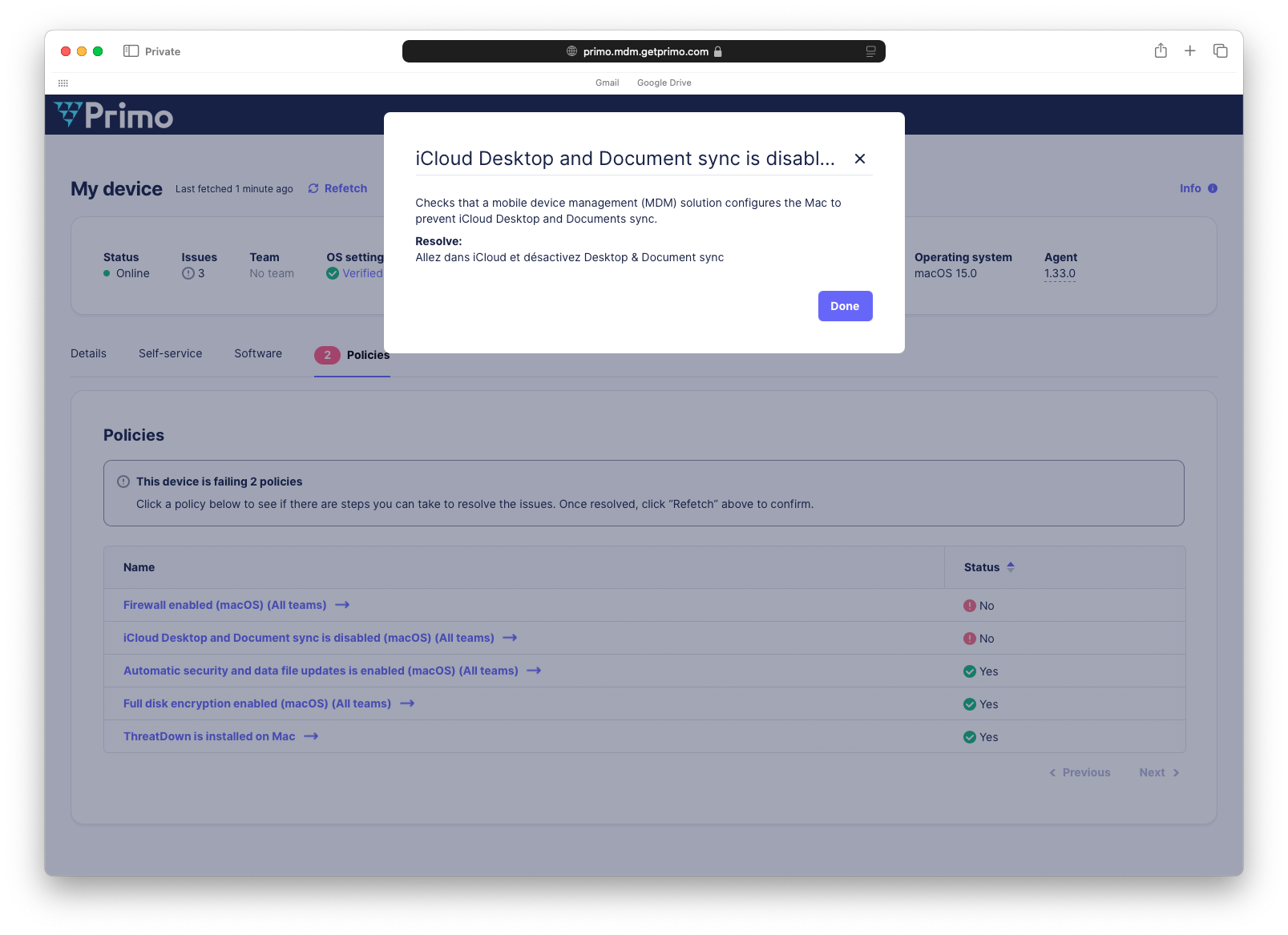
Task: Open iCloud Desktop and Document sync policy
Action: (x=309, y=638)
